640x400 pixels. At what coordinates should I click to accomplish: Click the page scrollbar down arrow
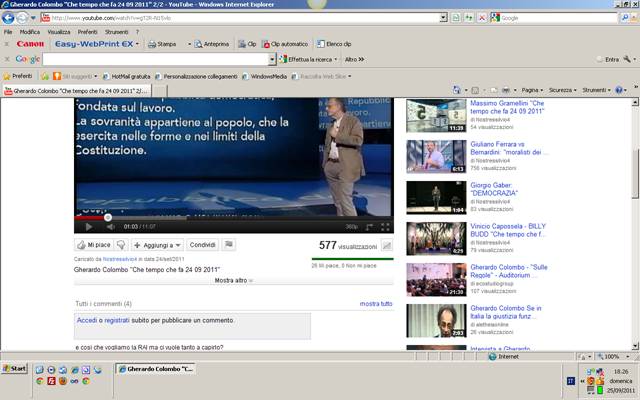[635, 346]
